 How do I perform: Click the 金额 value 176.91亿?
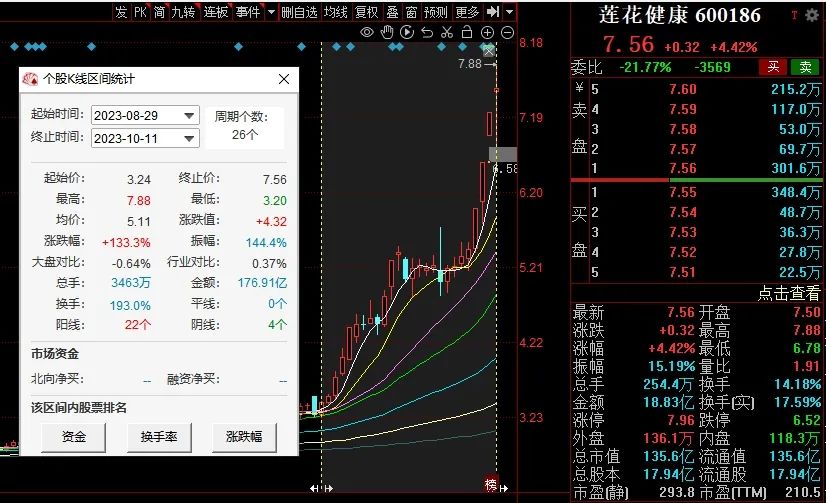point(262,283)
